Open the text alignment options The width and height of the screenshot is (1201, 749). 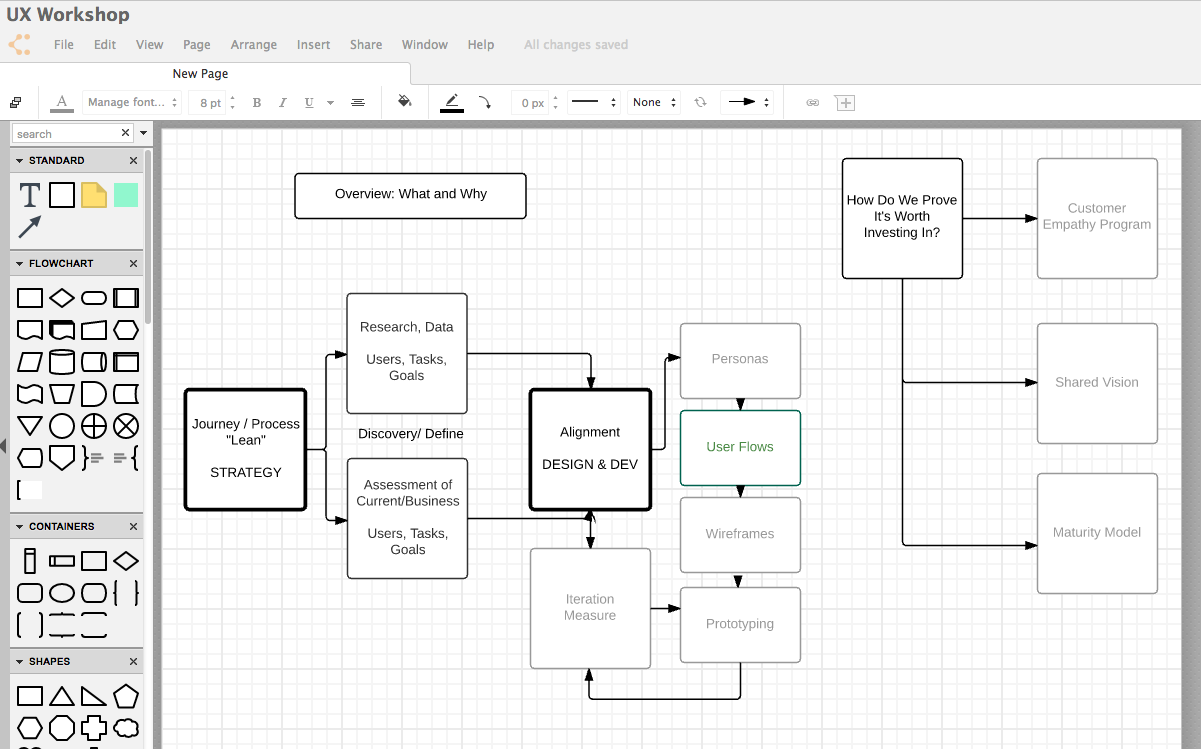[358, 102]
